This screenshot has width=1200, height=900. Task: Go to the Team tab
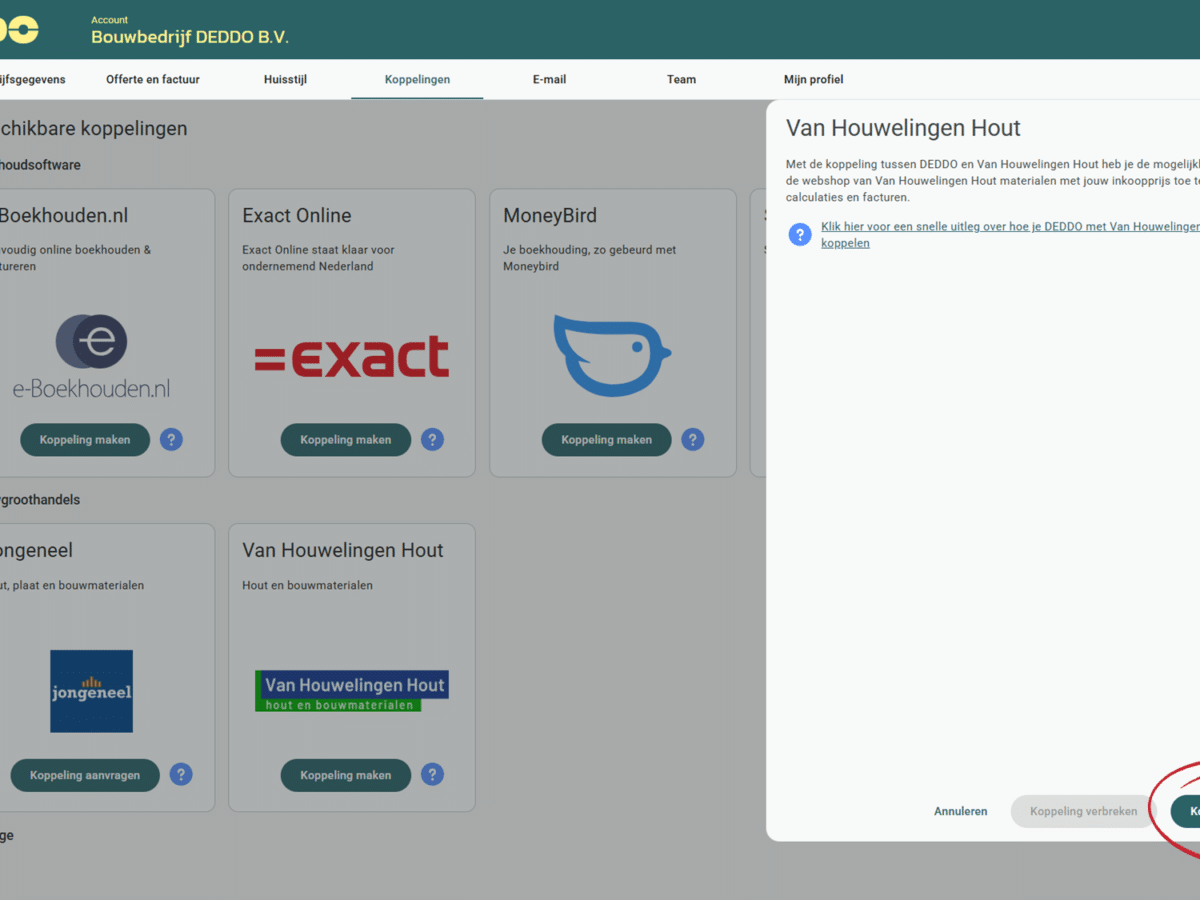pyautogui.click(x=681, y=79)
